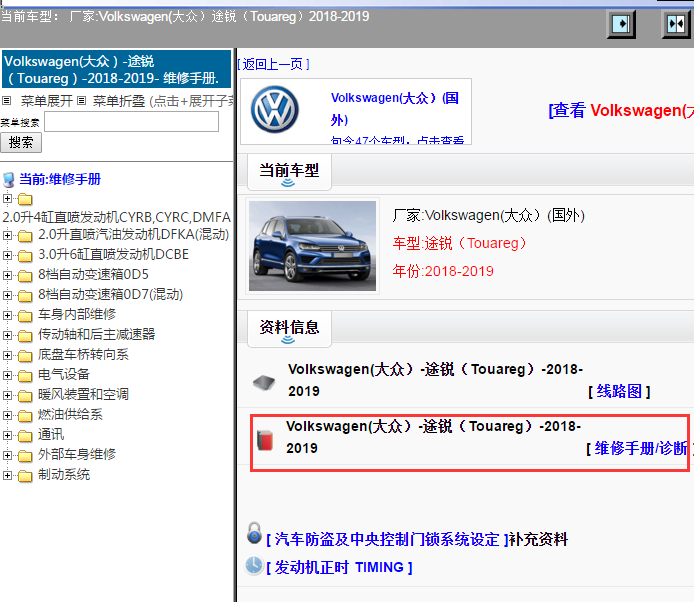The width and height of the screenshot is (694, 602).
Task: Open the 线路图 link
Action: (x=619, y=391)
